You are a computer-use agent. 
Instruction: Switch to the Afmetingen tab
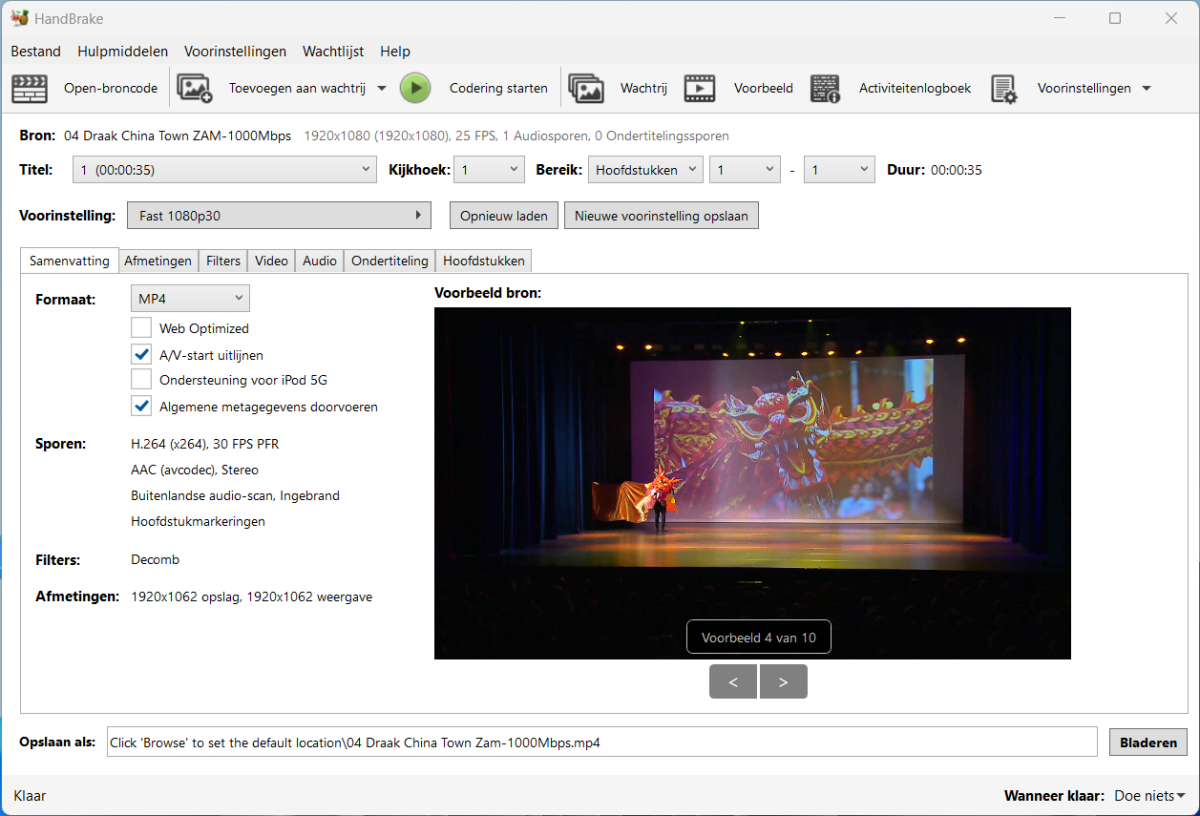[158, 261]
